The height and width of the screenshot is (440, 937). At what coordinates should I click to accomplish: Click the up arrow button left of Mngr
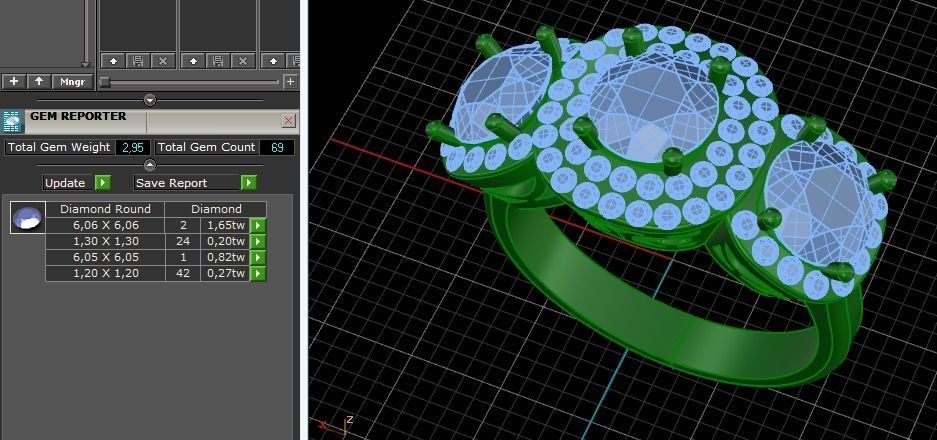pos(39,81)
